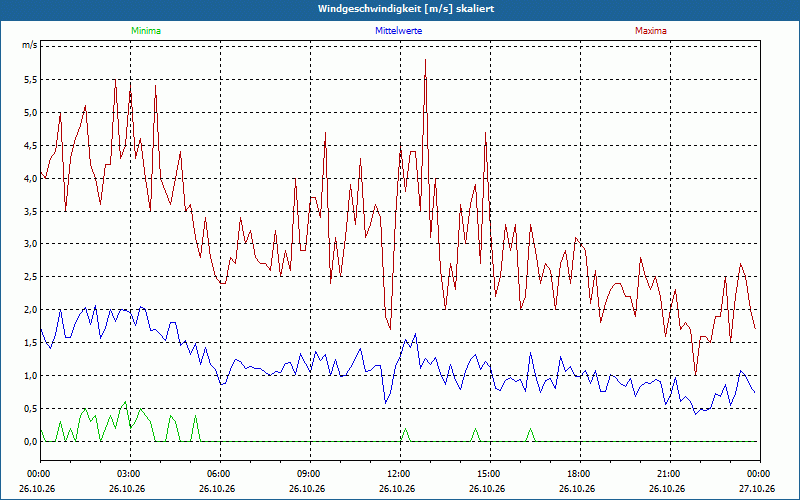Click the 2,5 y-axis value

coord(31,277)
